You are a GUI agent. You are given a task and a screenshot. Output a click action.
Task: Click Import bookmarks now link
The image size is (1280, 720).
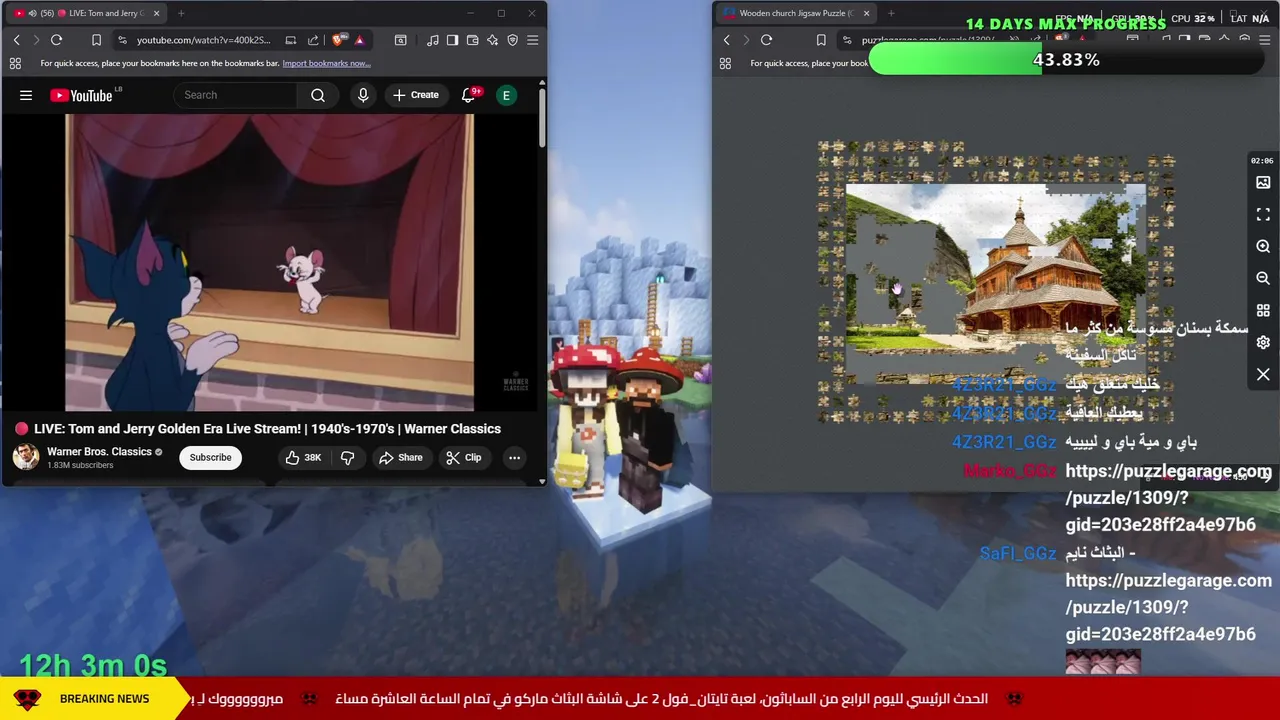tap(326, 63)
